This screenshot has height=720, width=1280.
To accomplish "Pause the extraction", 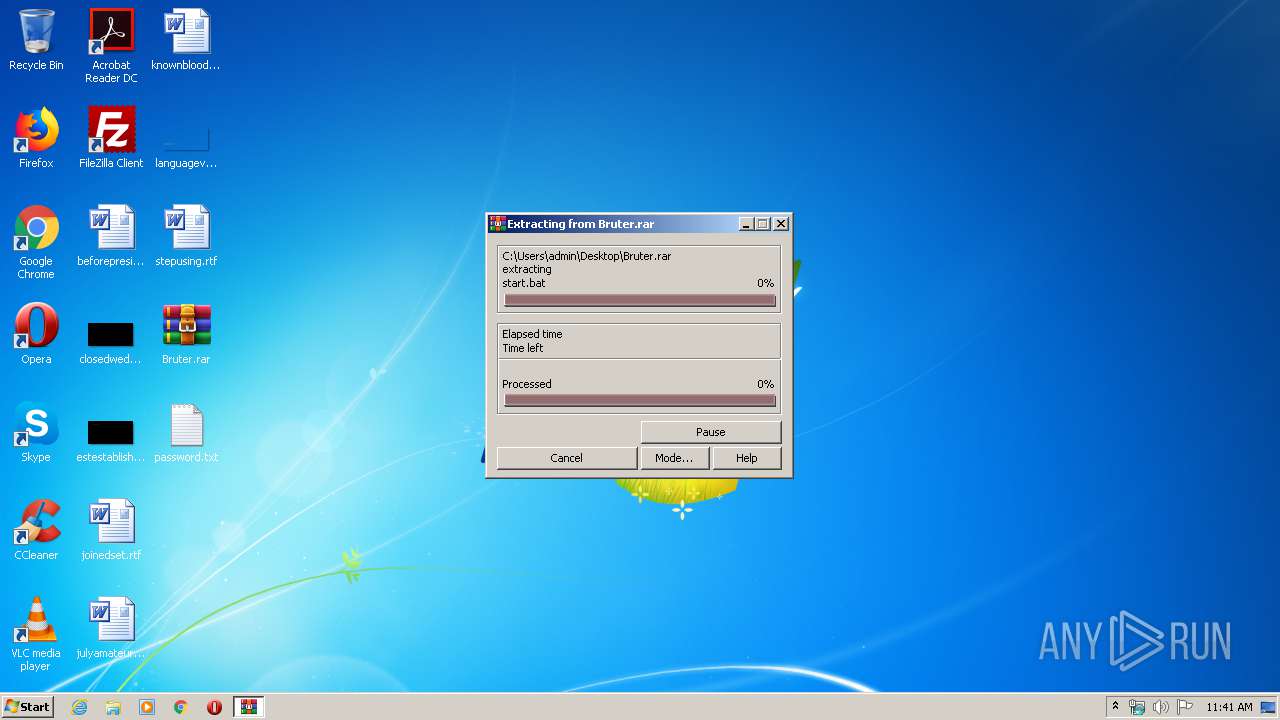I will [710, 432].
